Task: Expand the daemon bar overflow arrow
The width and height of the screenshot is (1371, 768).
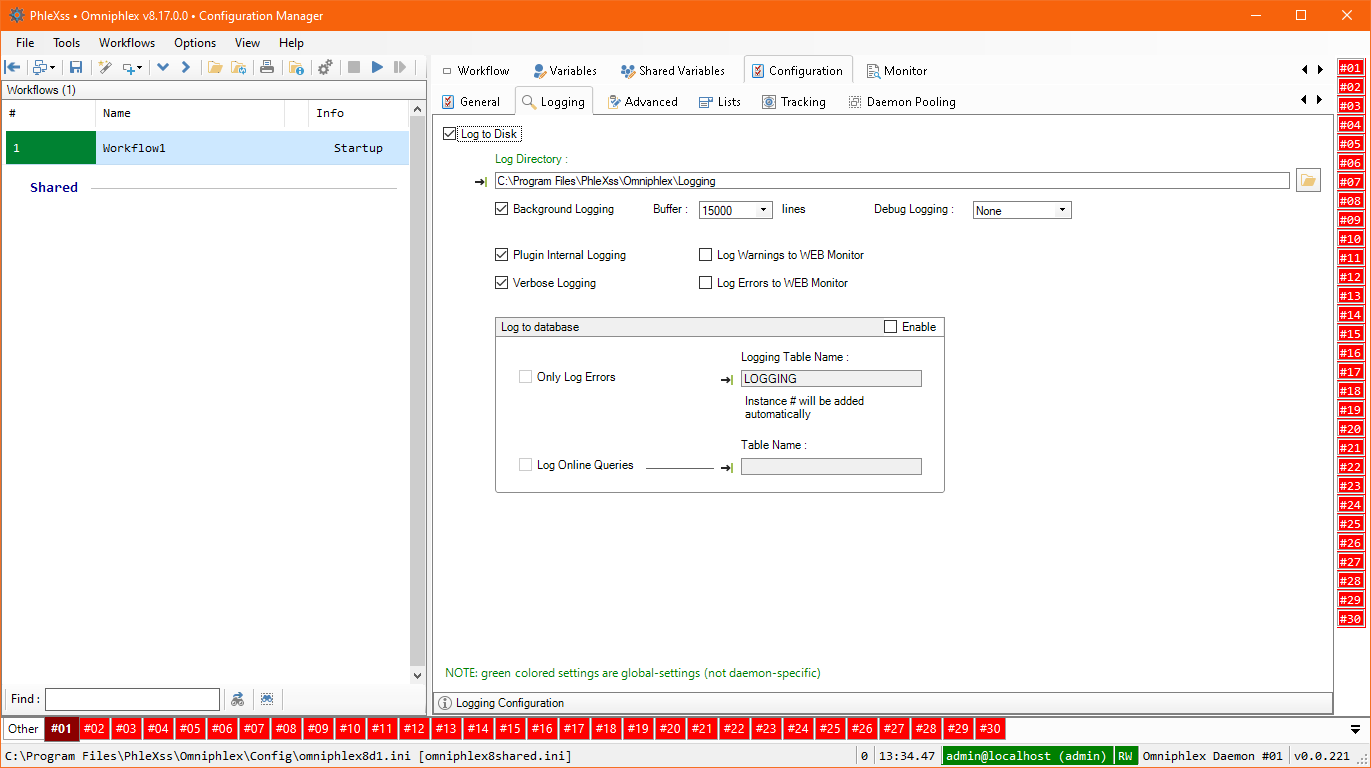Action: pos(1356,729)
